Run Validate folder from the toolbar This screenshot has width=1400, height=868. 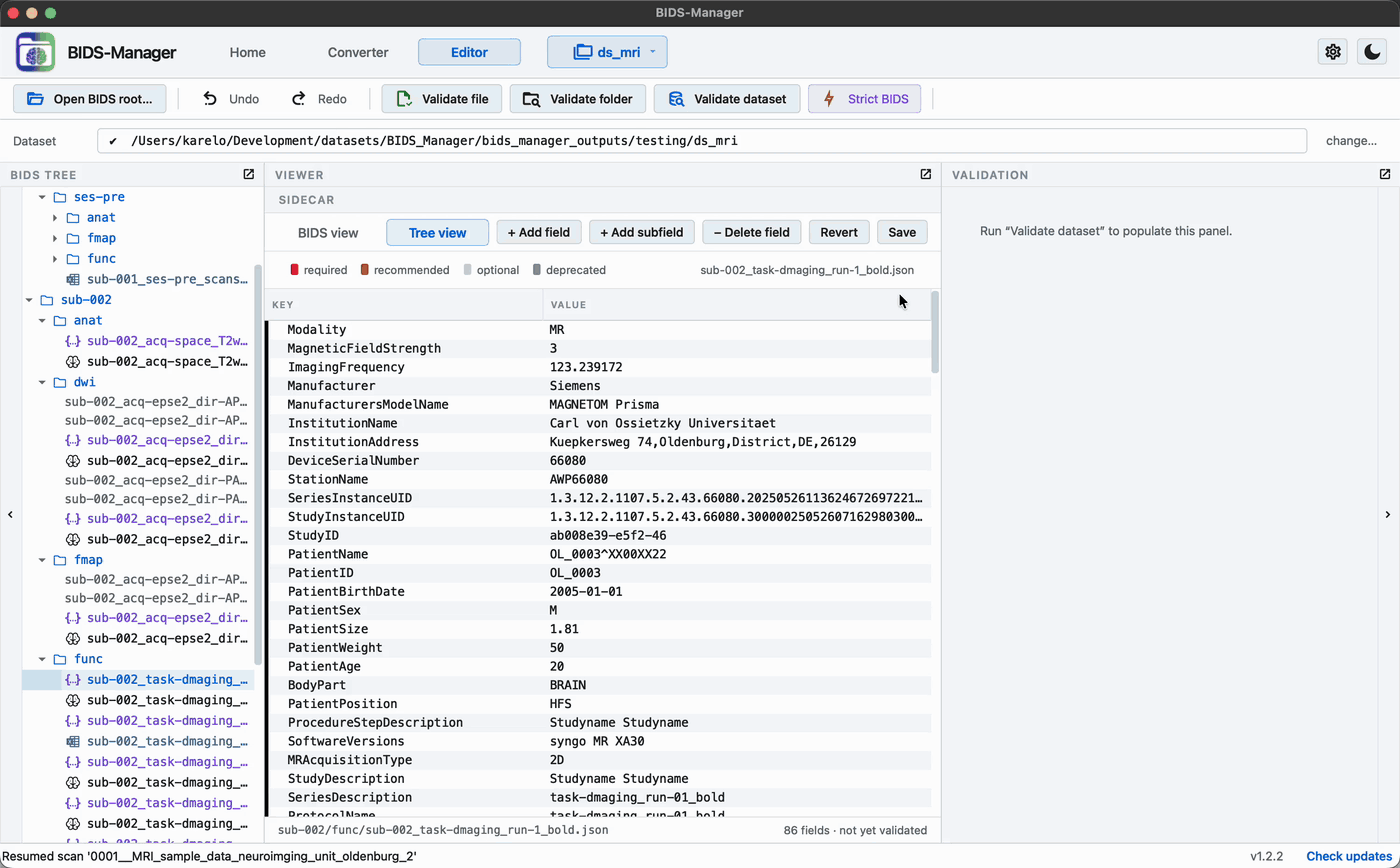(x=578, y=99)
